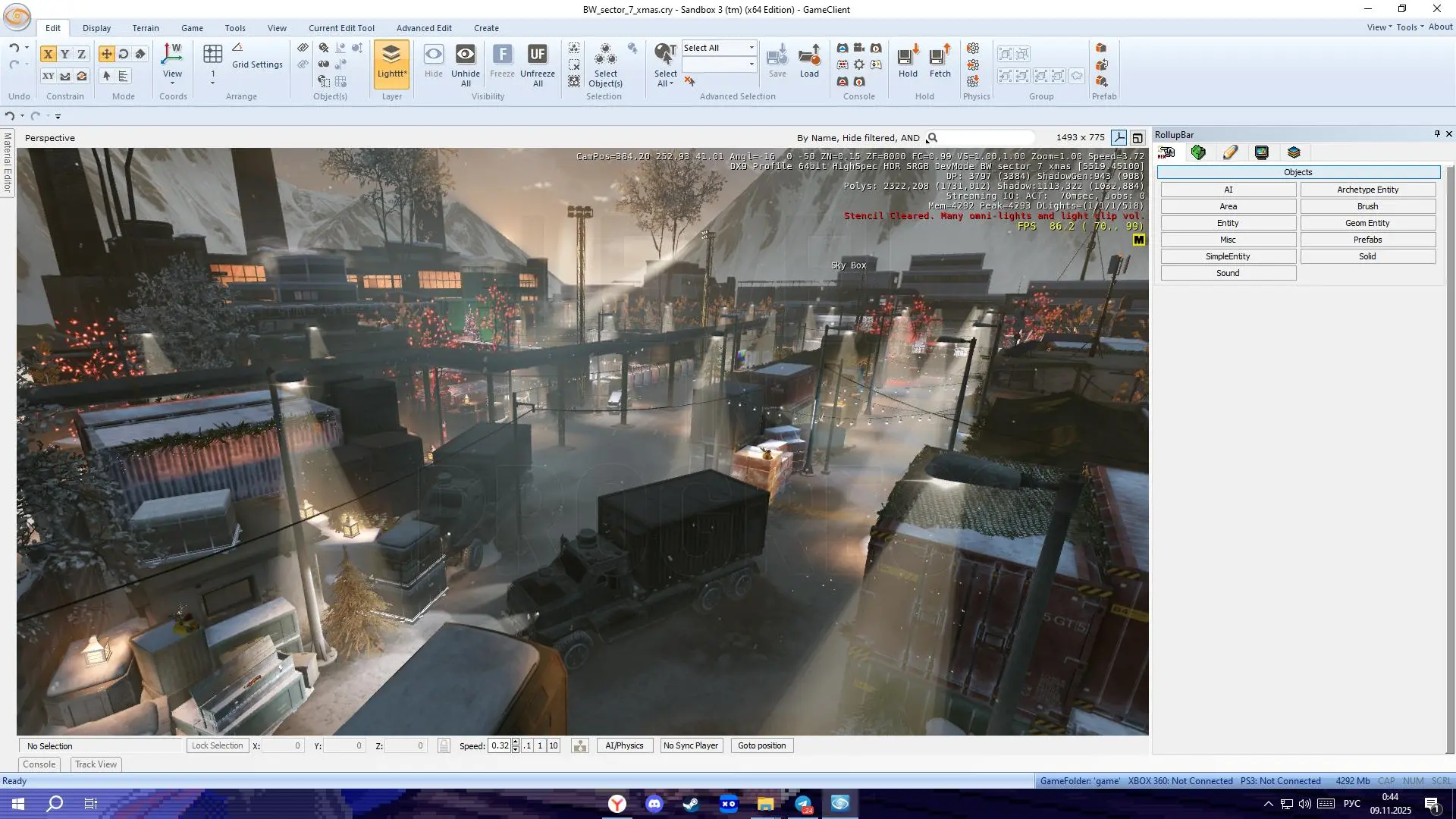Toggle the AI/Physics button
This screenshot has width=1456, height=819.
pyautogui.click(x=624, y=746)
